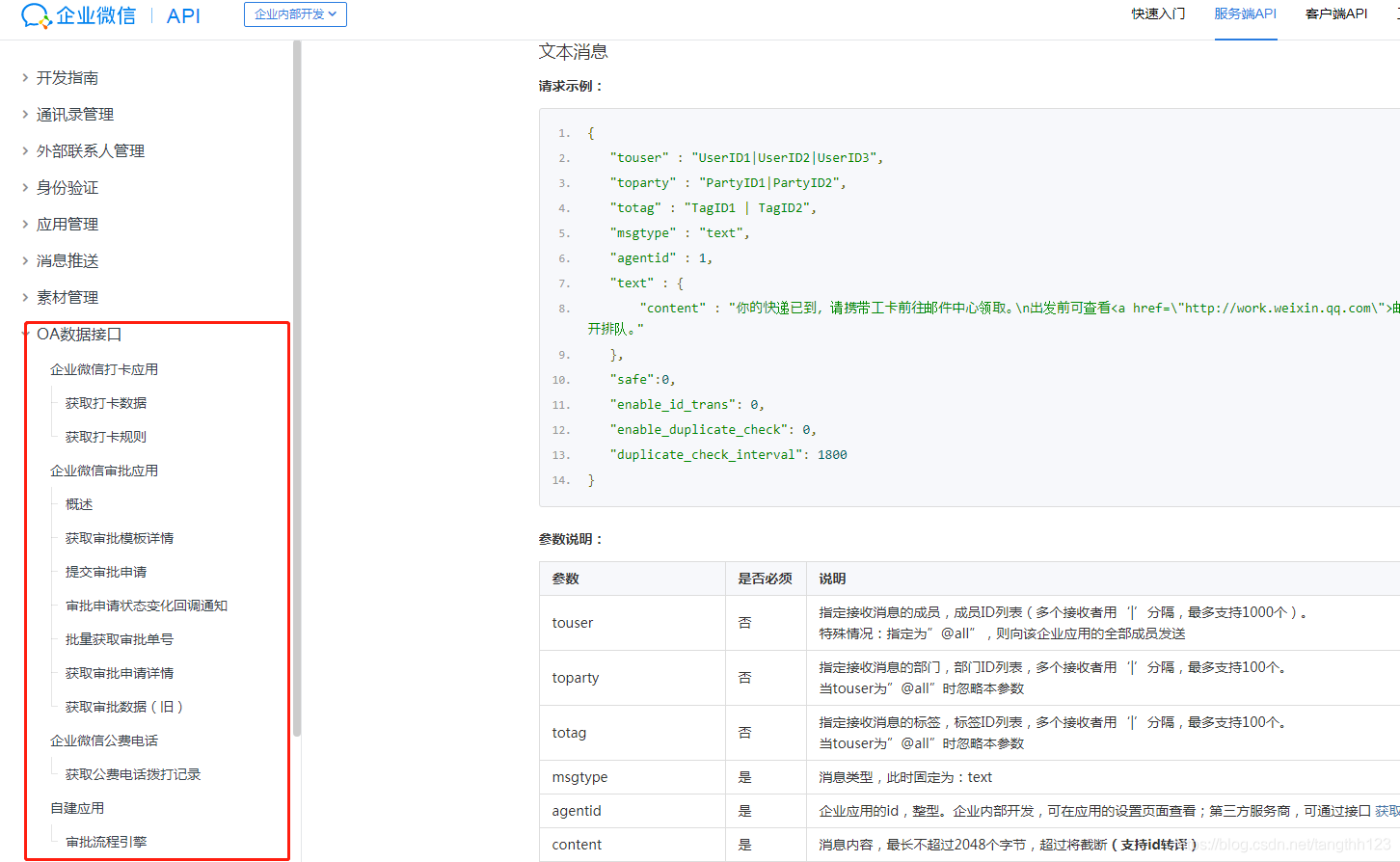Image resolution: width=1400 pixels, height=862 pixels.
Task: Click the "touser" code line
Action: (746, 158)
